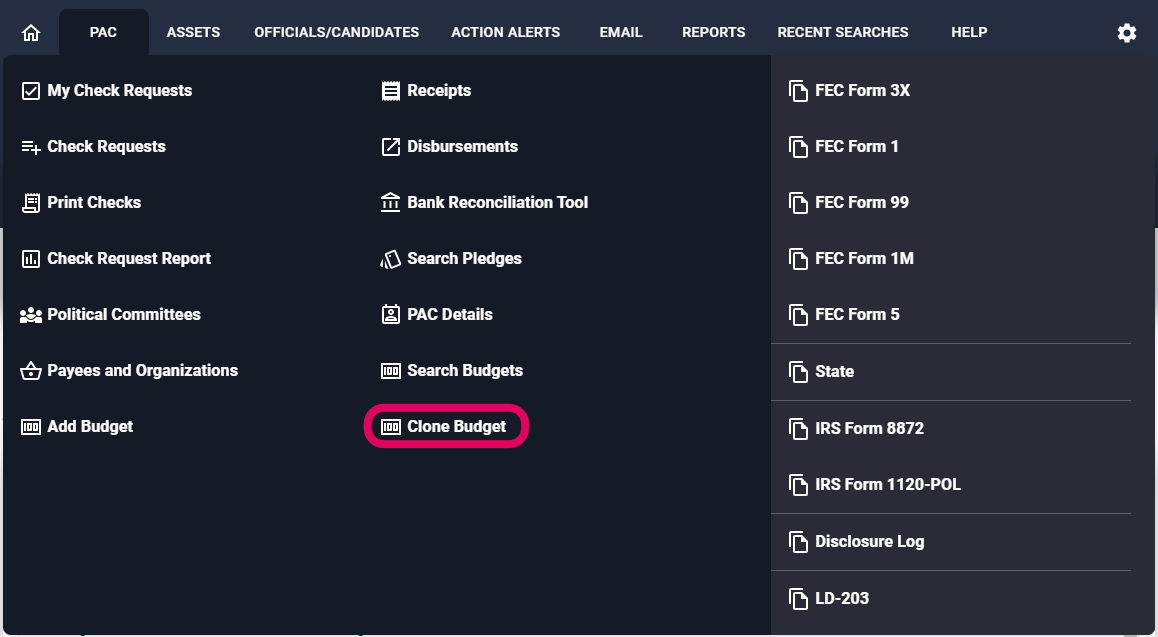
Task: Click the Bank Reconciliation Tool bank icon
Action: click(390, 203)
